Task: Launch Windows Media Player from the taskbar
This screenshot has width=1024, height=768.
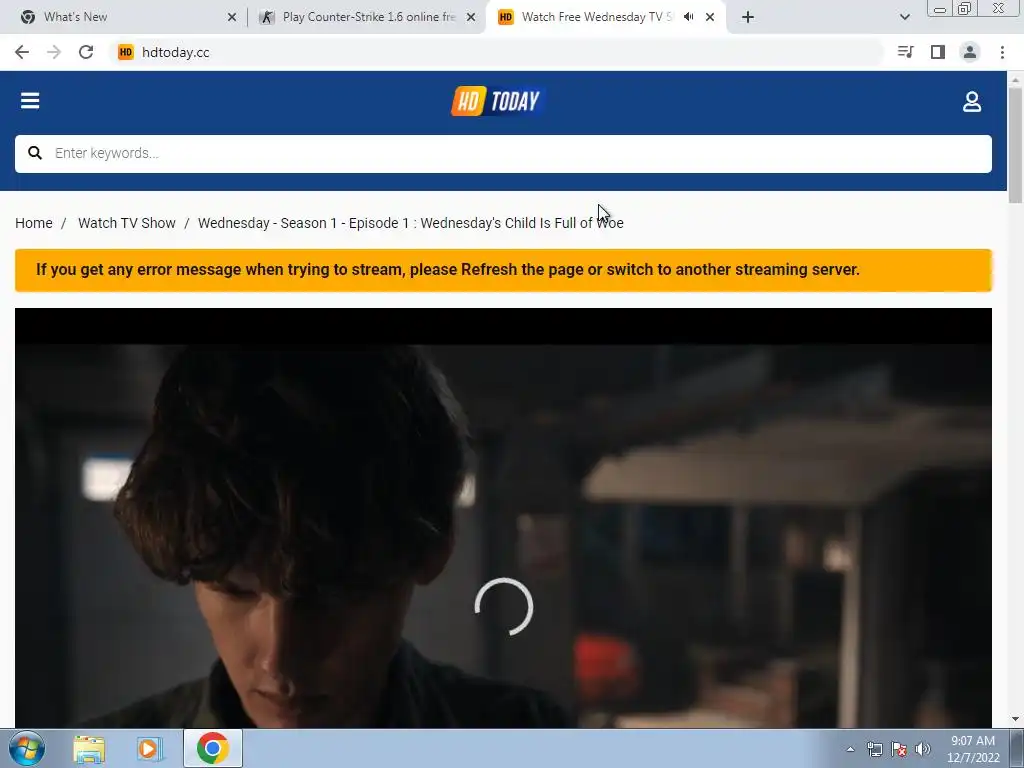Action: (150, 749)
